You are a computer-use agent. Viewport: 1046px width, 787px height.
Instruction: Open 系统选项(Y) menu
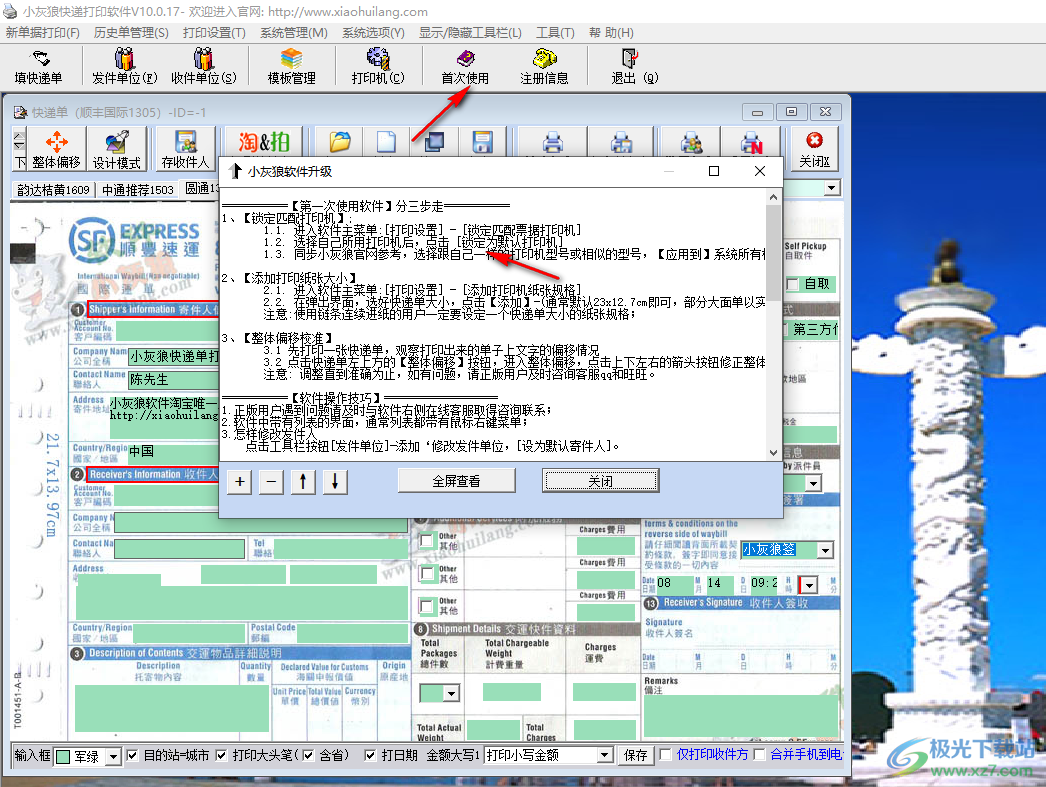pyautogui.click(x=374, y=33)
